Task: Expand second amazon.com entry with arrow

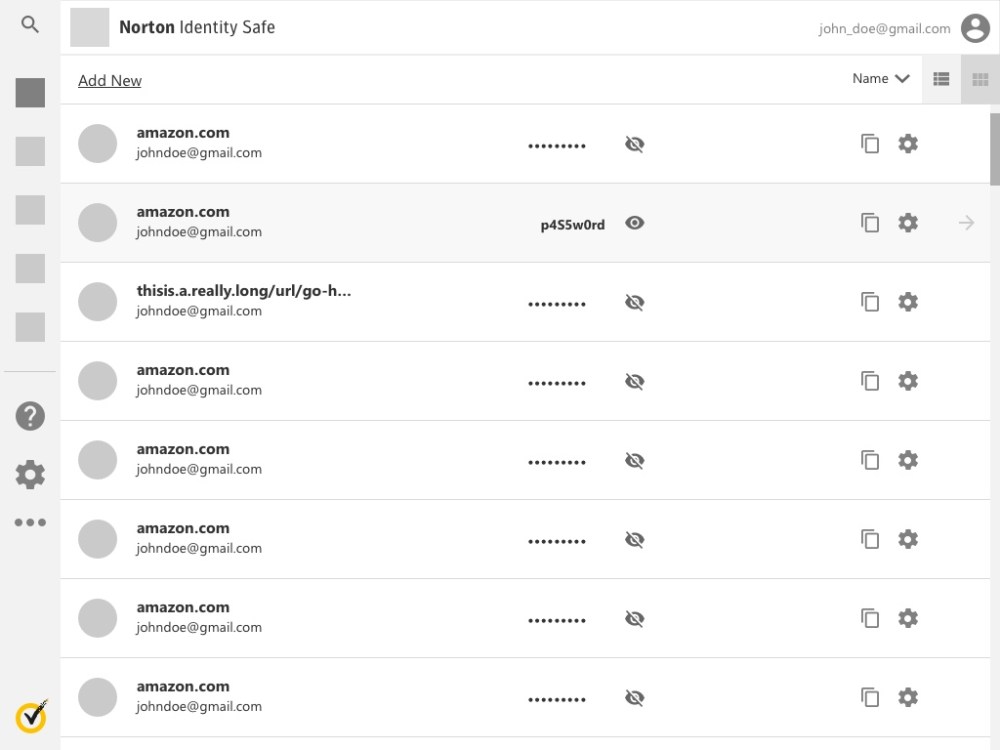Action: pyautogui.click(x=966, y=223)
